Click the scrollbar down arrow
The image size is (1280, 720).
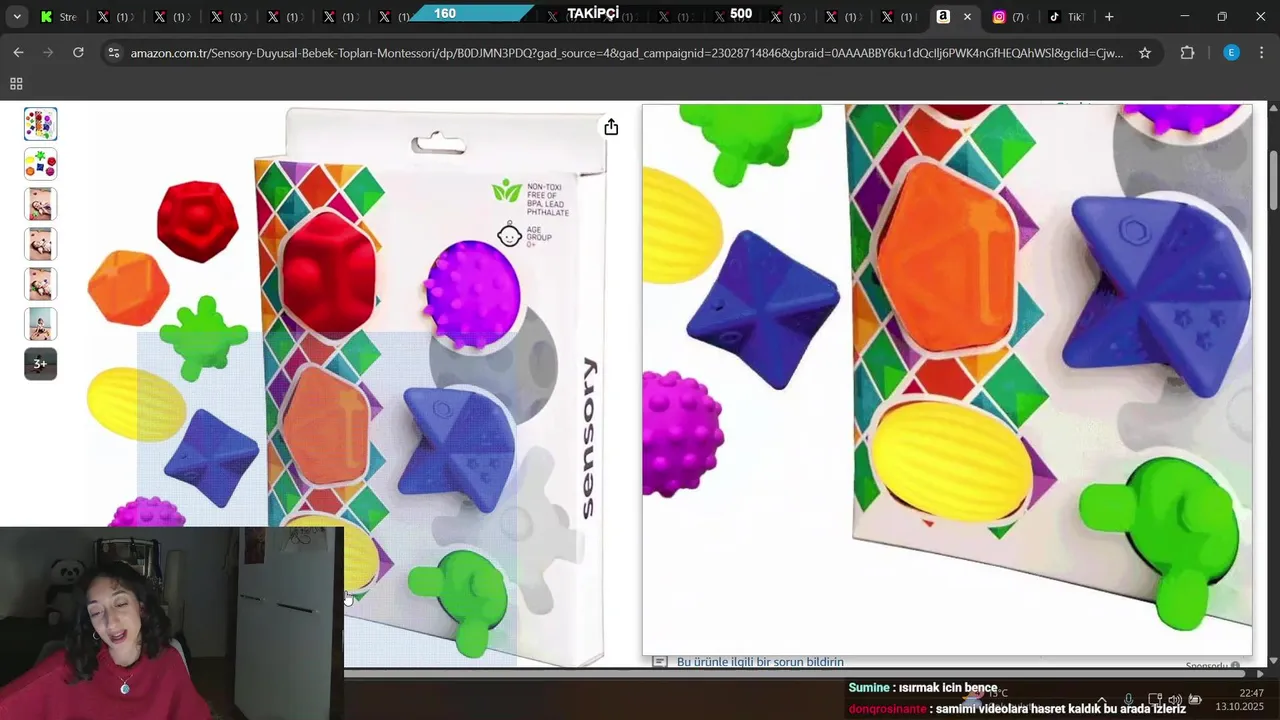click(x=1273, y=661)
